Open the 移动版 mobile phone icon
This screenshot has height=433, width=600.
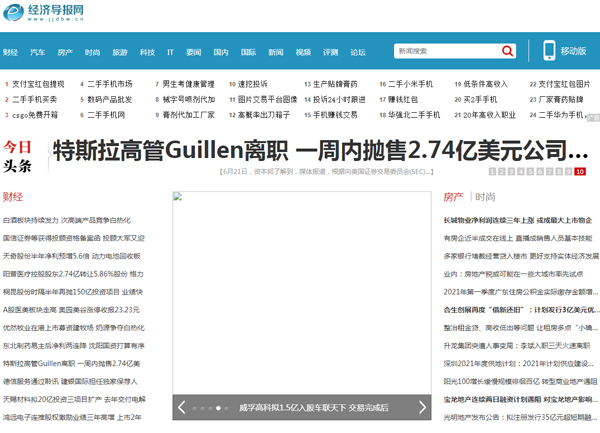[549, 50]
